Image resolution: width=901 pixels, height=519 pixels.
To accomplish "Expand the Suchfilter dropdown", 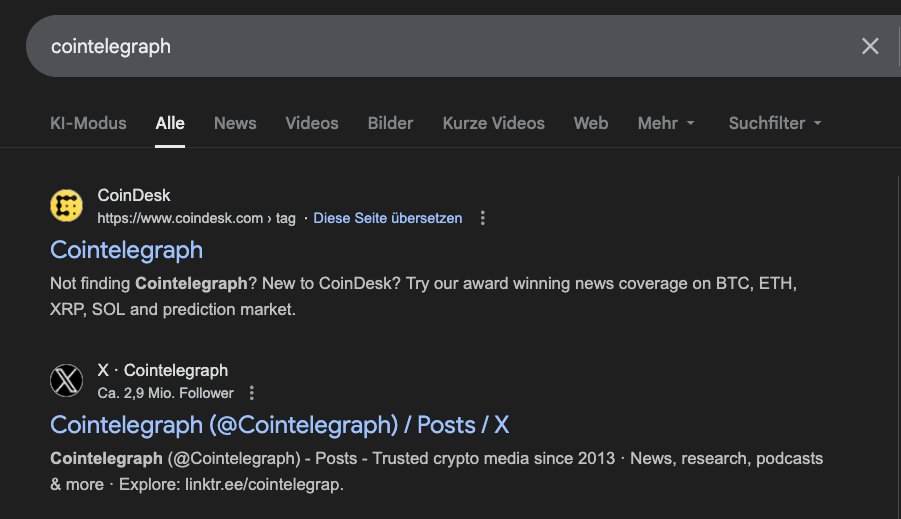I will pyautogui.click(x=775, y=123).
